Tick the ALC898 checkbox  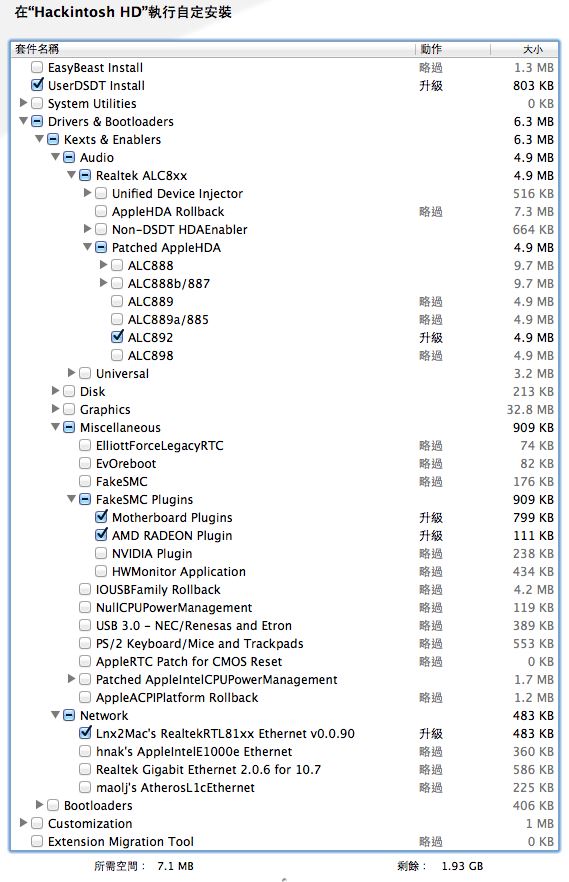click(117, 356)
